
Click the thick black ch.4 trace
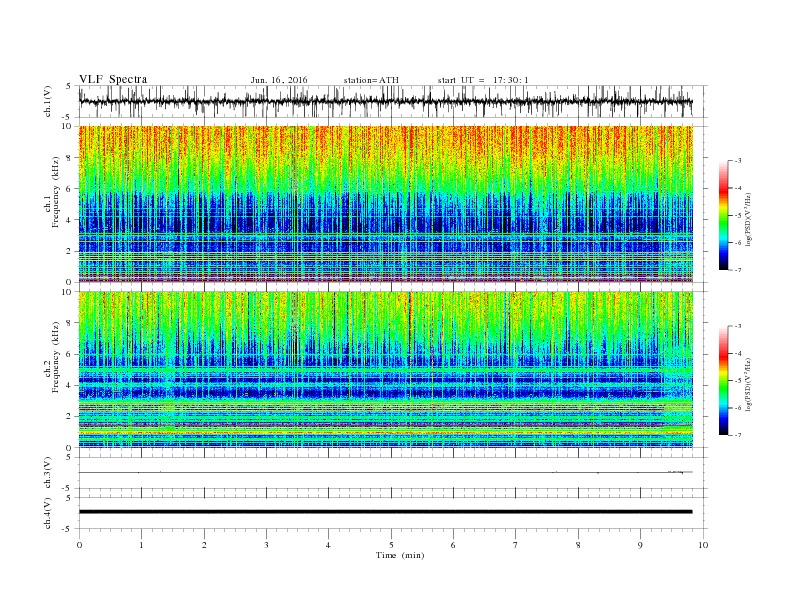click(x=385, y=512)
